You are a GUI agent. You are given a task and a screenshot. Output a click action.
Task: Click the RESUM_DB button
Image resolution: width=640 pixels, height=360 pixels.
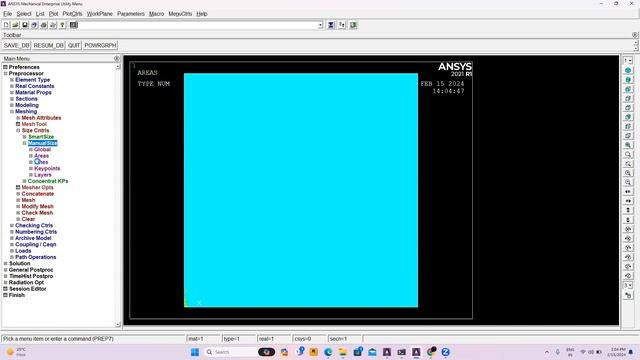point(49,45)
